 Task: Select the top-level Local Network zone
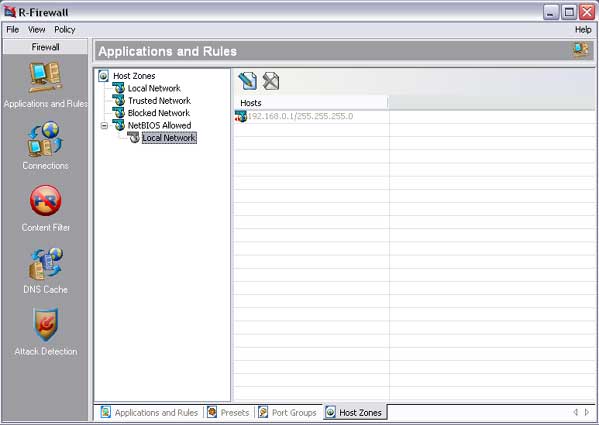pos(154,88)
